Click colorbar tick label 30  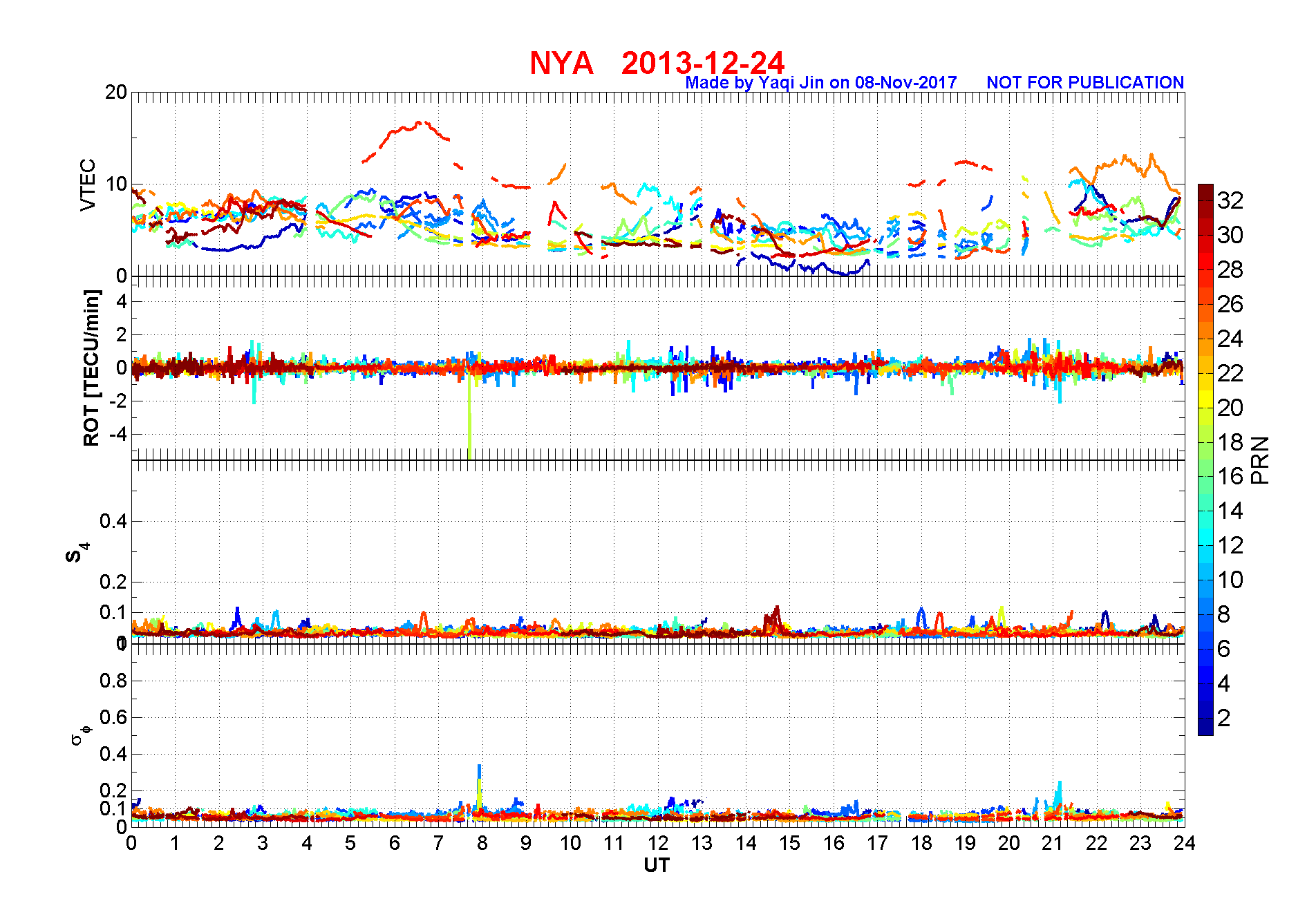click(x=1230, y=235)
